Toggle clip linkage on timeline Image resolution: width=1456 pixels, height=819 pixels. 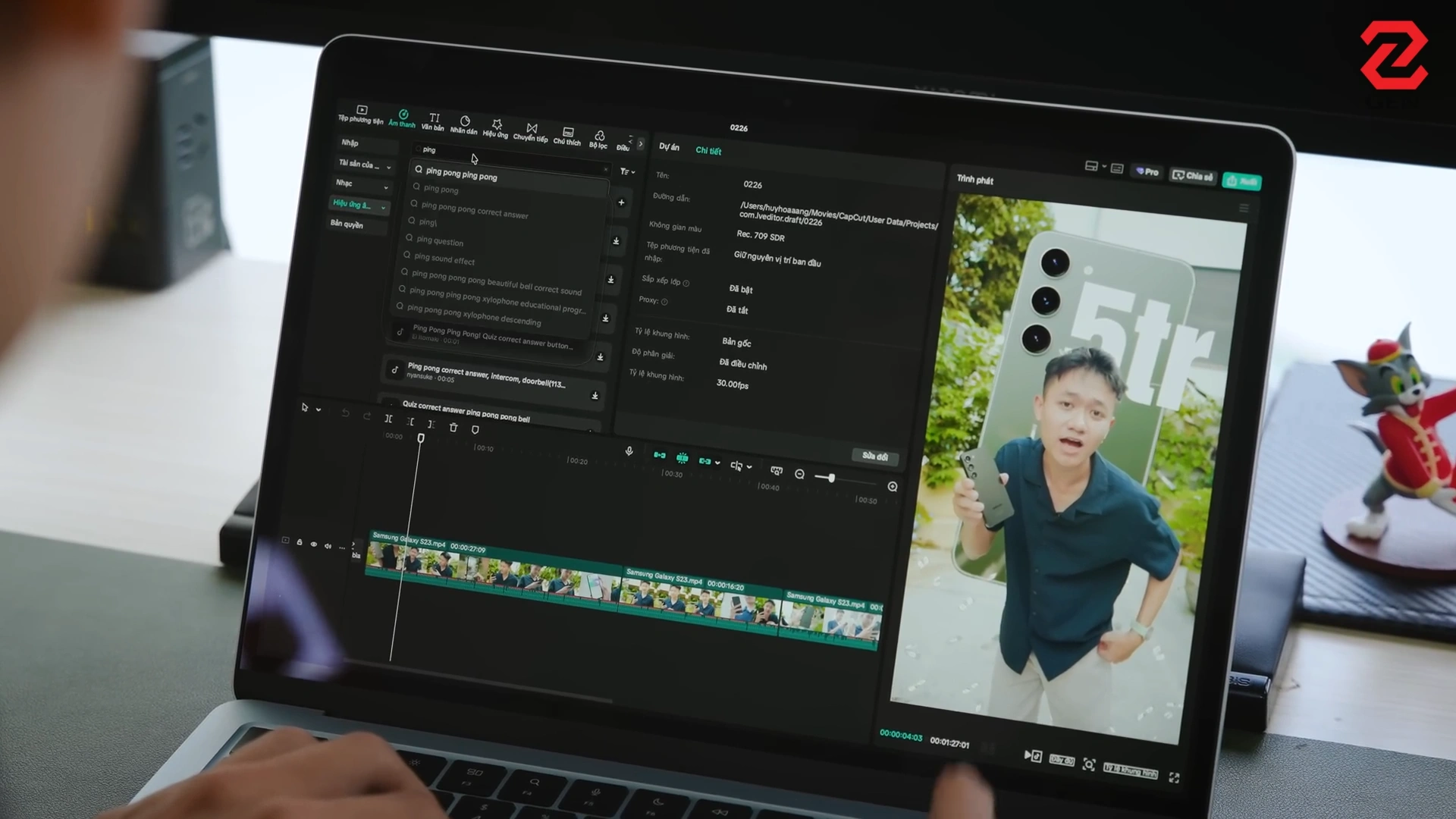coord(705,461)
